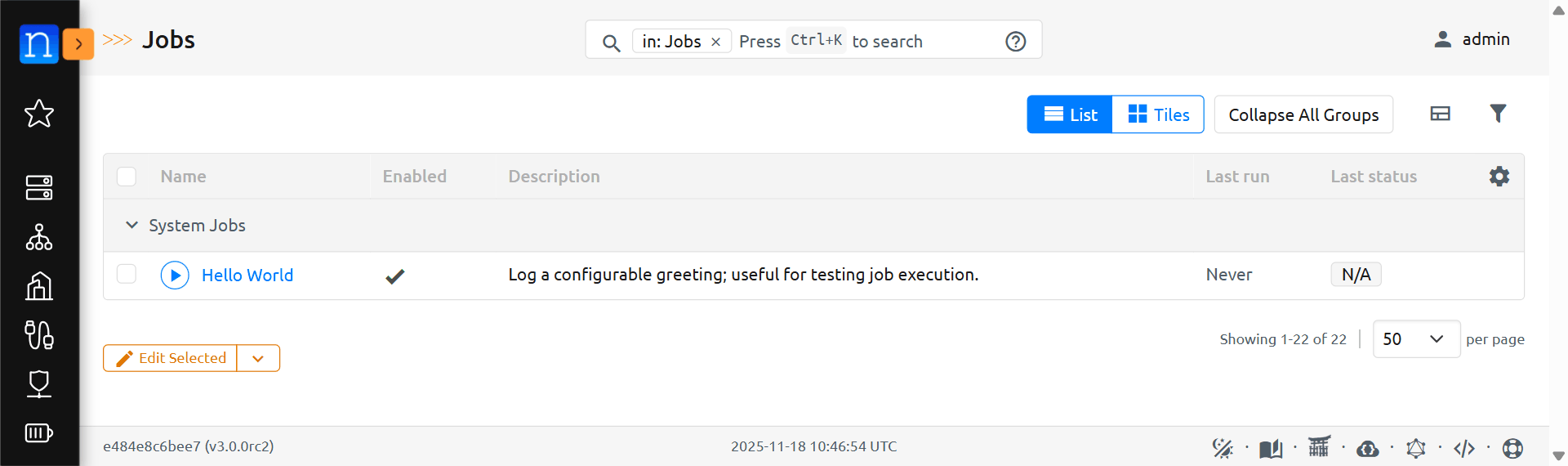1568x466 pixels.
Task: Check the select-all jobs checkbox
Action: pos(127,177)
